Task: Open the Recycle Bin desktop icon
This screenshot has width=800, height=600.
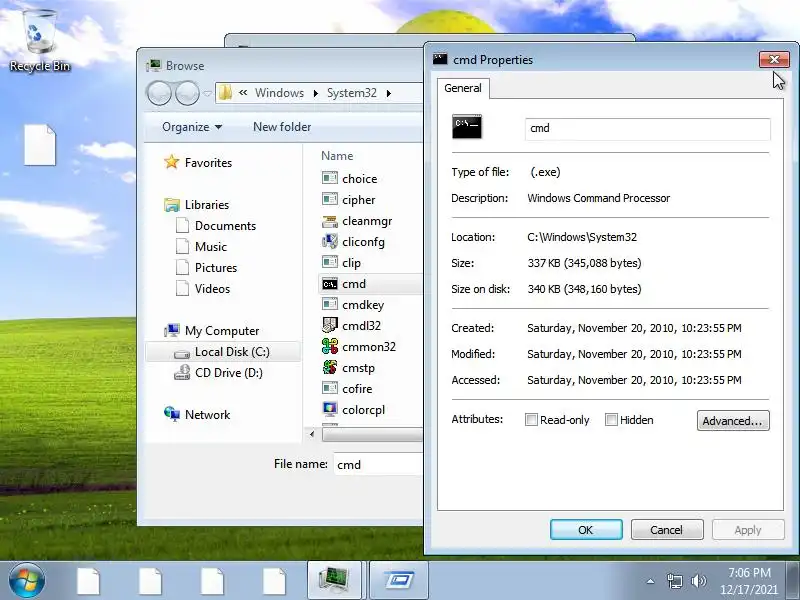Action: (x=39, y=41)
